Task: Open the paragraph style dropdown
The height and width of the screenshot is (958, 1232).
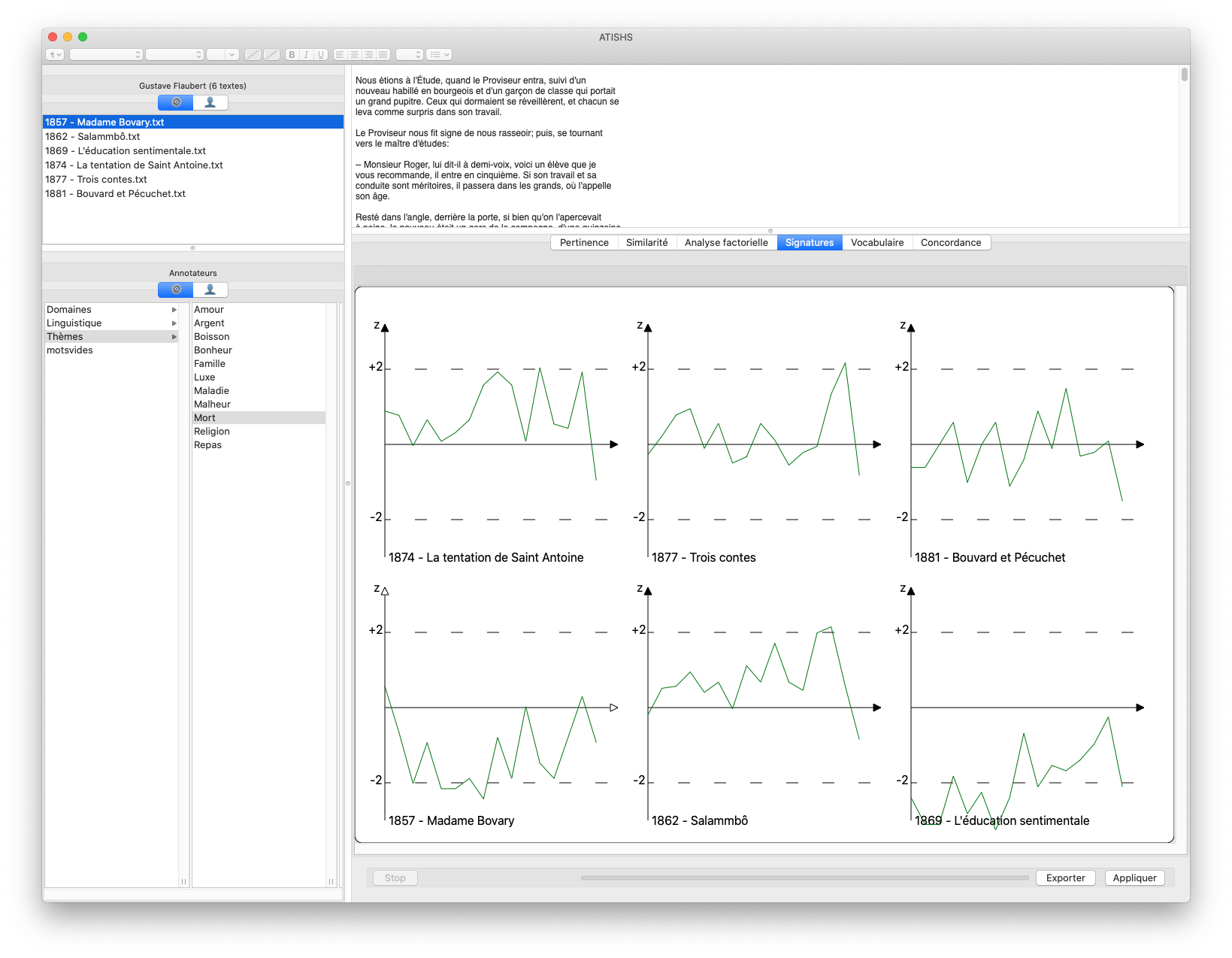Action: [55, 55]
